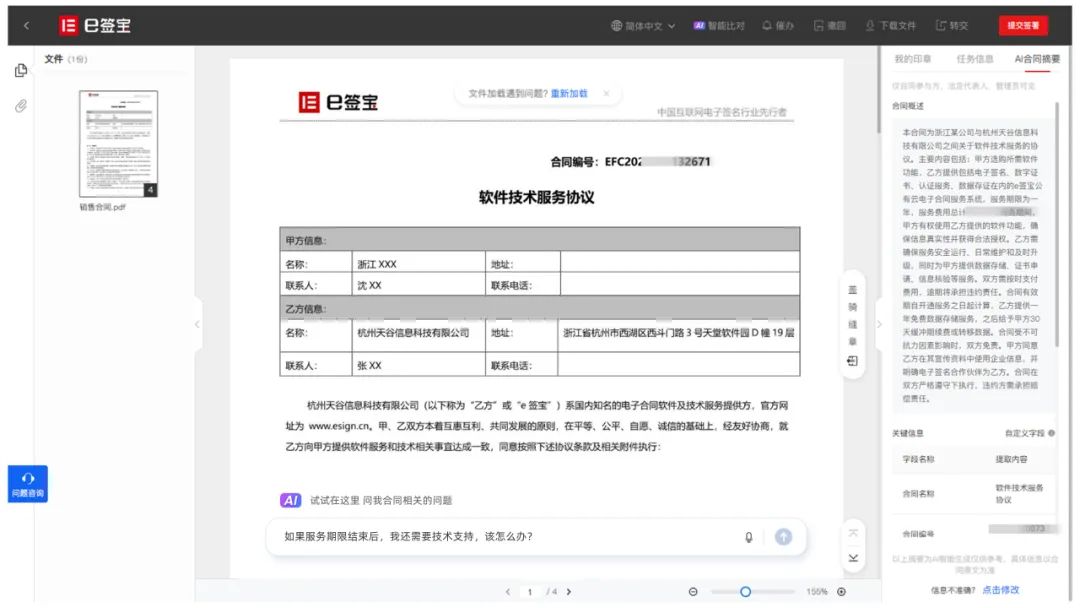Click the 下载文件 download icon
Viewport: 1080px width, 608px height.
click(871, 26)
